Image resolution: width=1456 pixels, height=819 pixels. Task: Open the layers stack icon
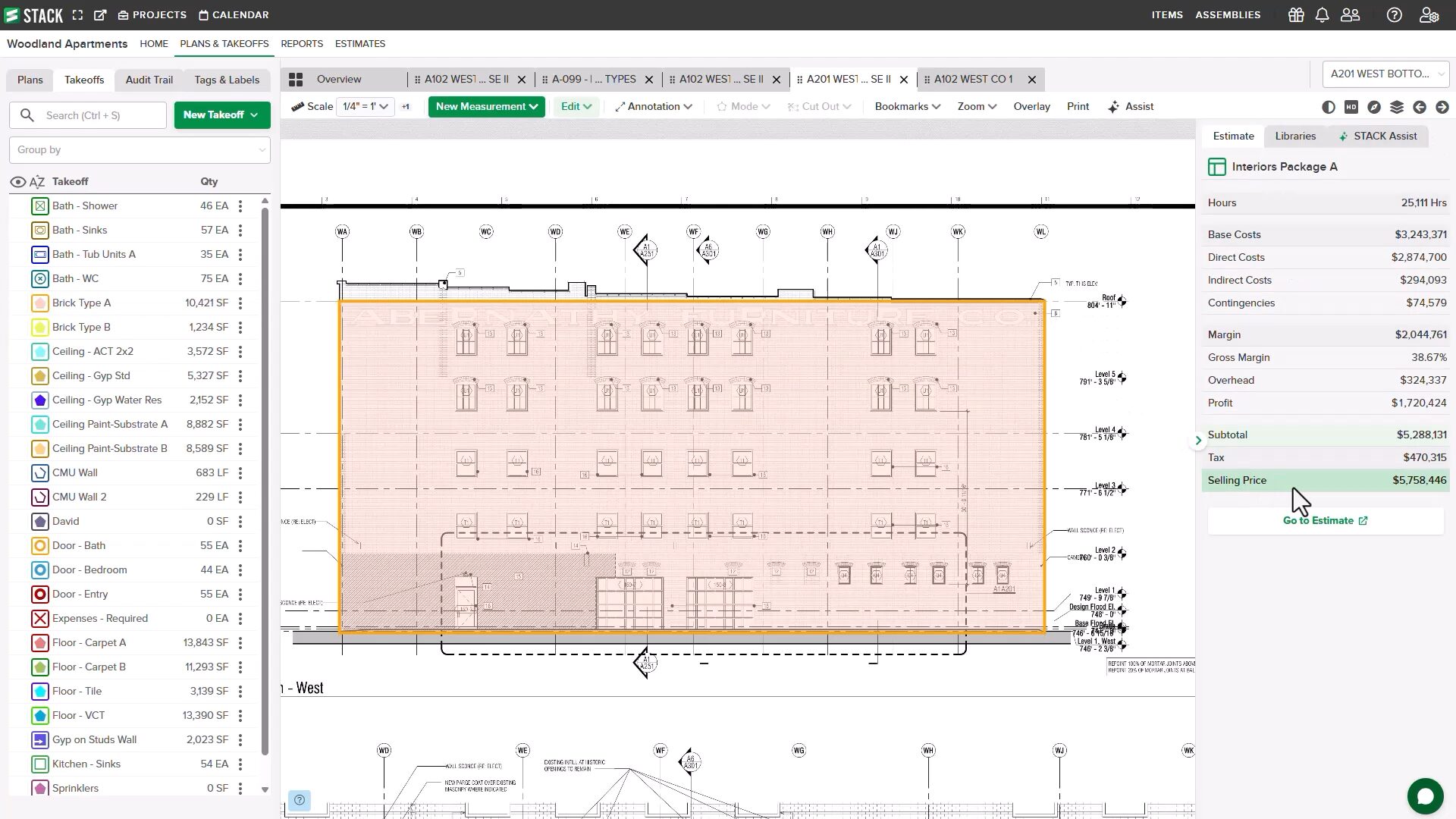pos(1397,108)
